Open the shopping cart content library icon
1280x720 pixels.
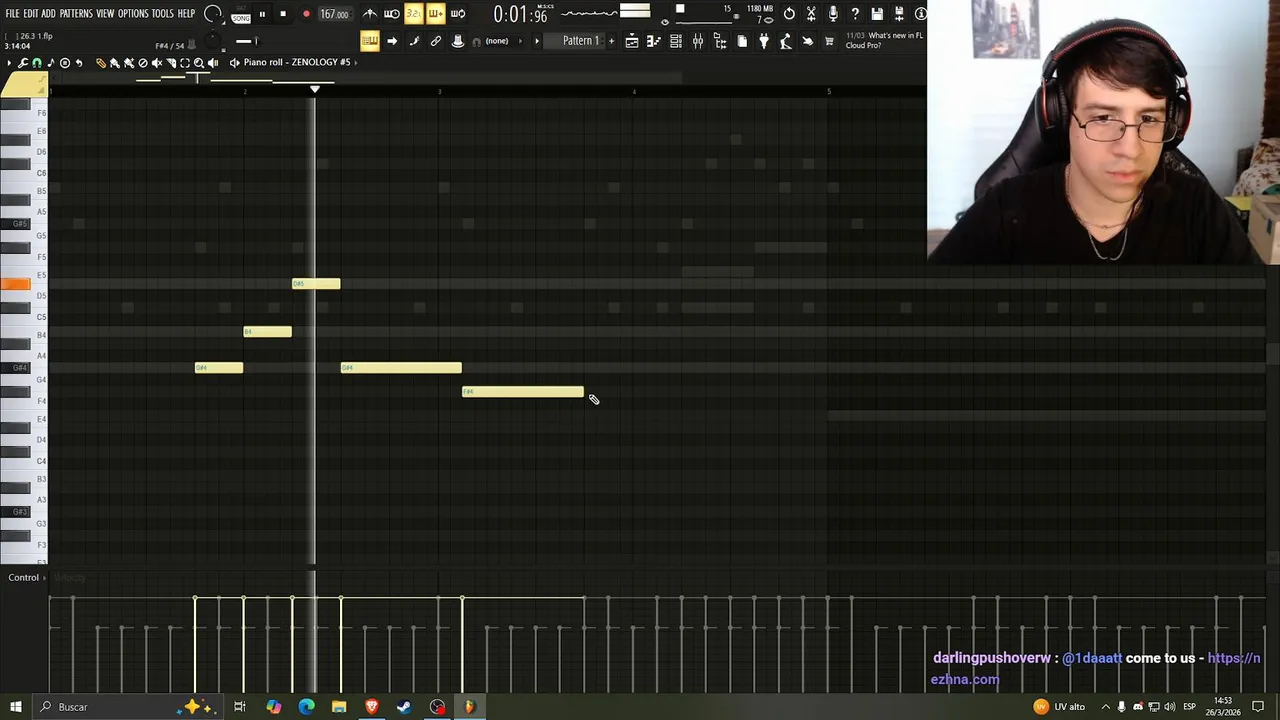tap(829, 41)
